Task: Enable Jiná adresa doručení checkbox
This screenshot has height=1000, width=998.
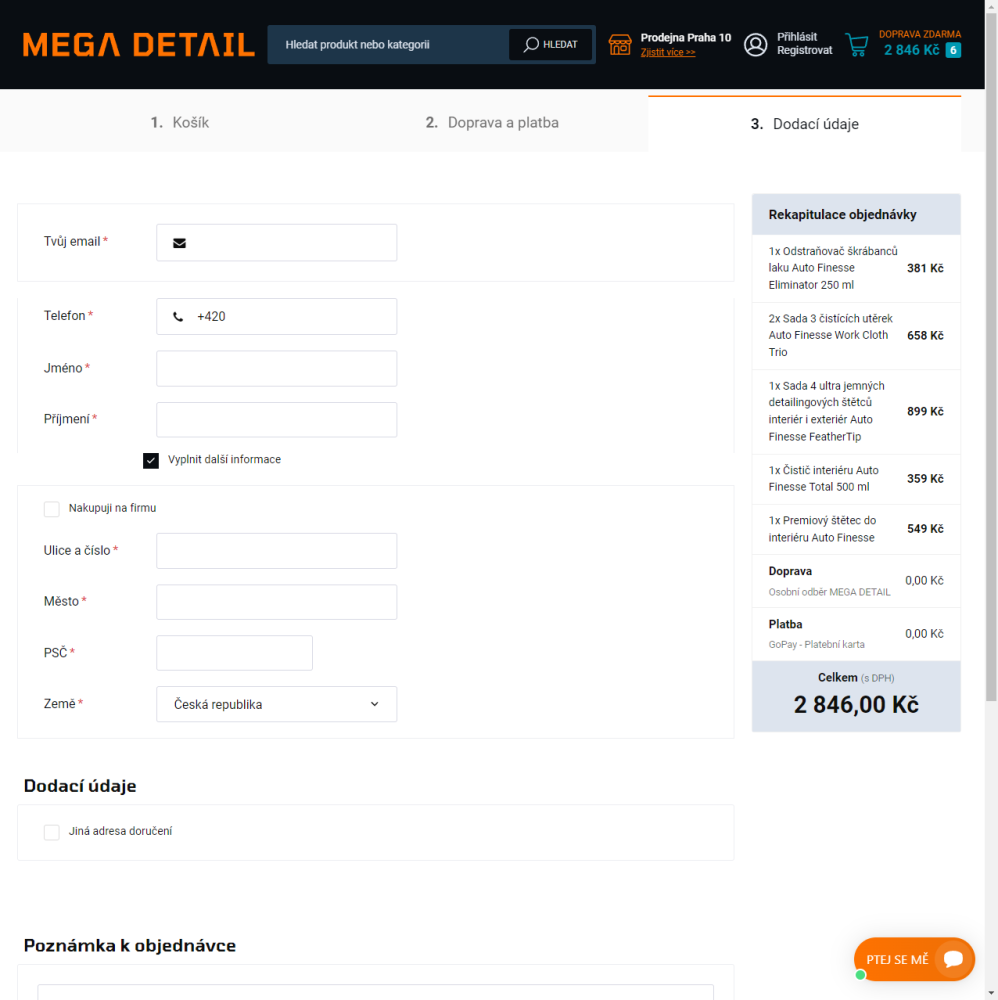Action: tap(52, 832)
